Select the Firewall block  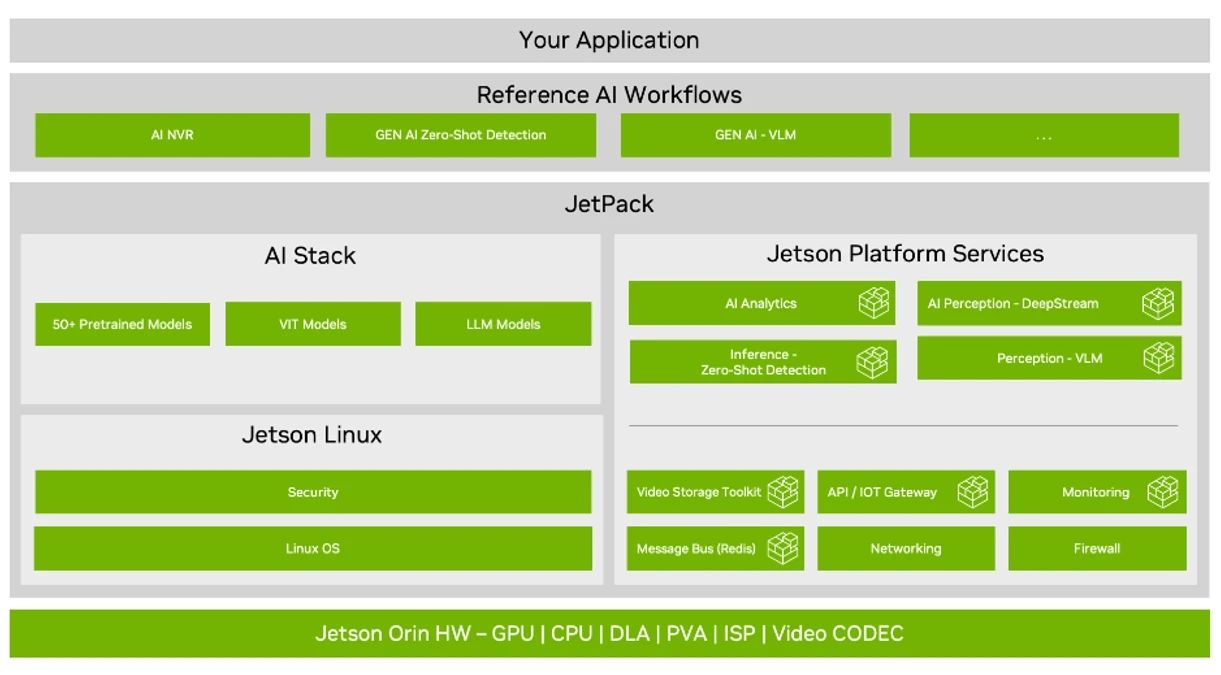pyautogui.click(x=1096, y=548)
